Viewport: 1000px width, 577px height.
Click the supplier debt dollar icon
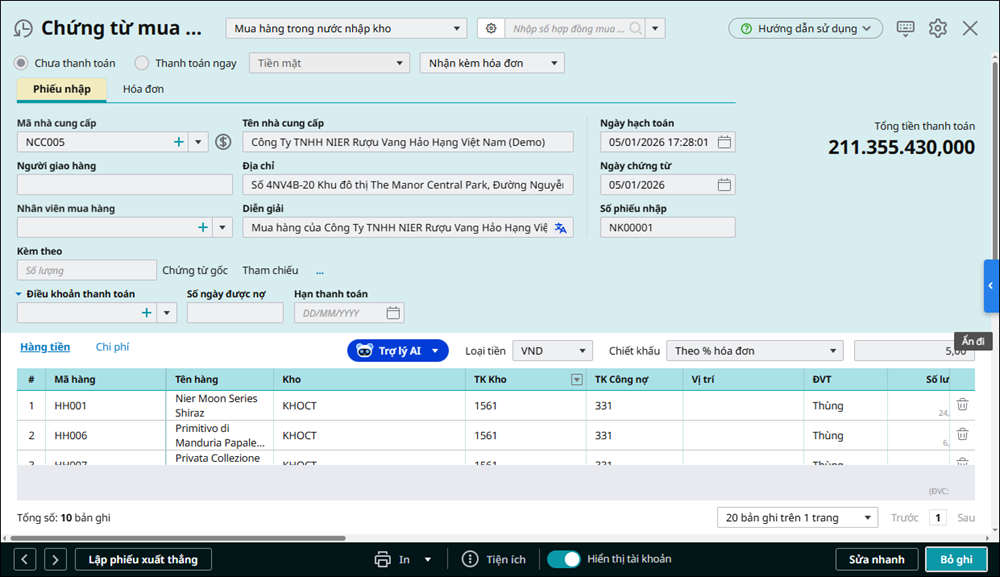pyautogui.click(x=224, y=142)
